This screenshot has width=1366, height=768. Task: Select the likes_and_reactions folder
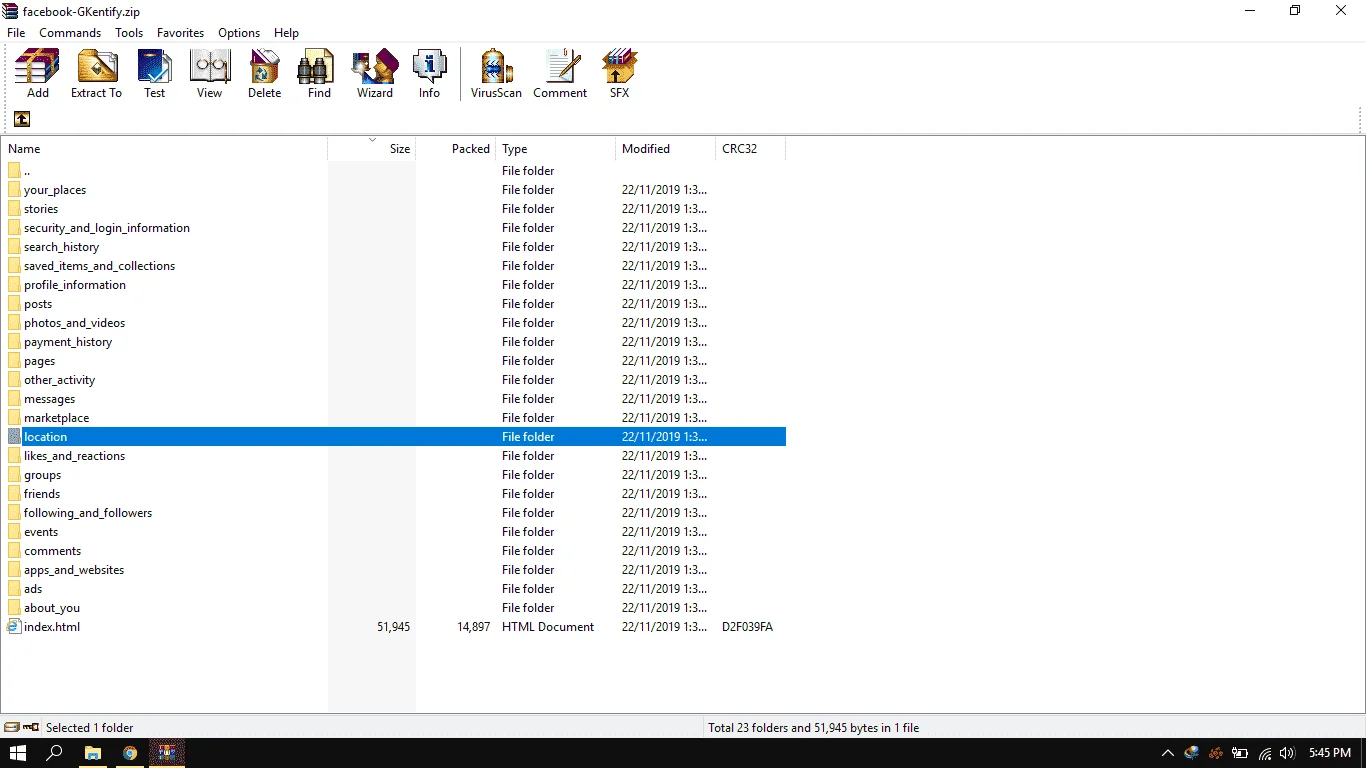(x=394, y=456)
